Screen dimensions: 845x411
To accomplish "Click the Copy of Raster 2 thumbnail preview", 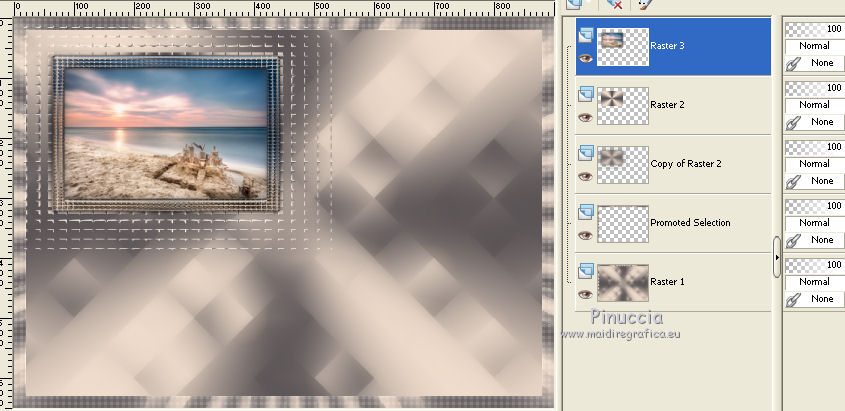I will [623, 165].
